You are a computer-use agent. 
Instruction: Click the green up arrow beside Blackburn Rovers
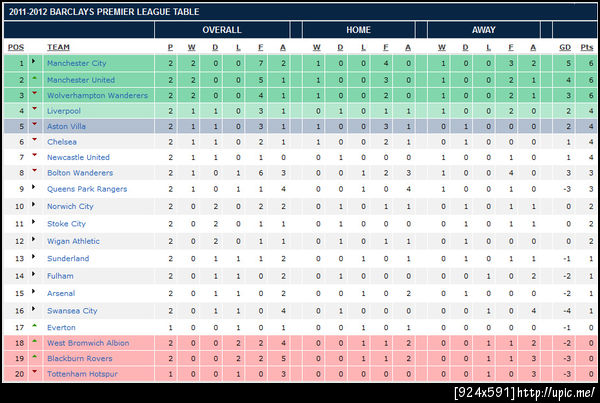pos(34,357)
